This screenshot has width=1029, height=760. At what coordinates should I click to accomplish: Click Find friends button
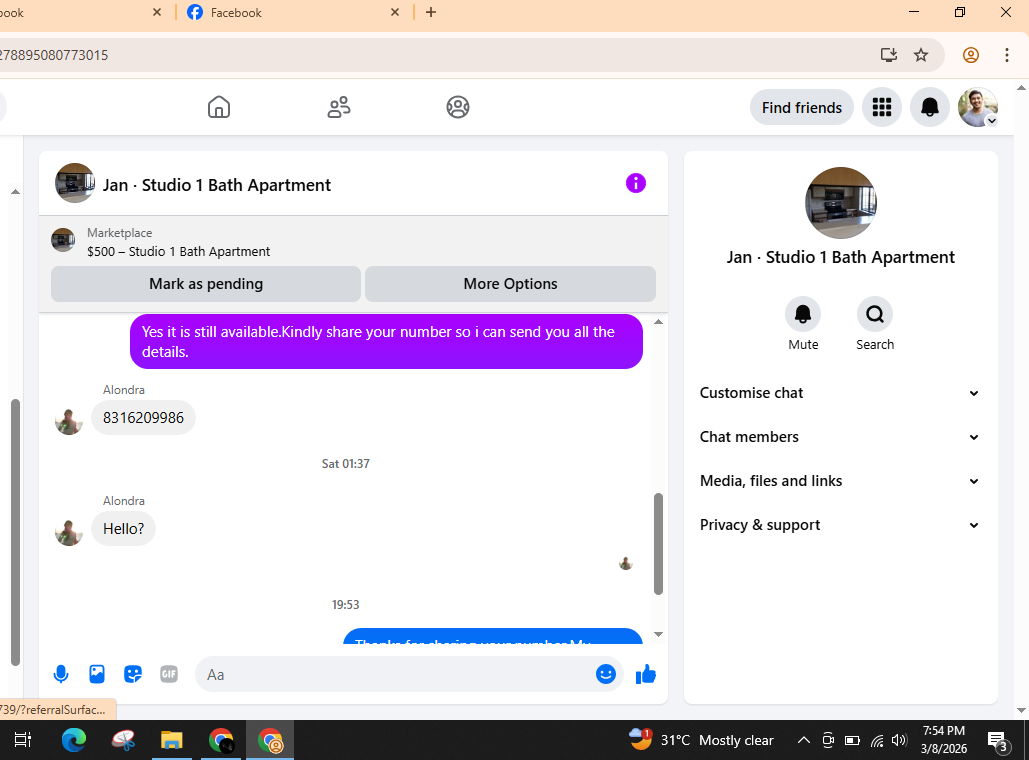[x=801, y=108]
